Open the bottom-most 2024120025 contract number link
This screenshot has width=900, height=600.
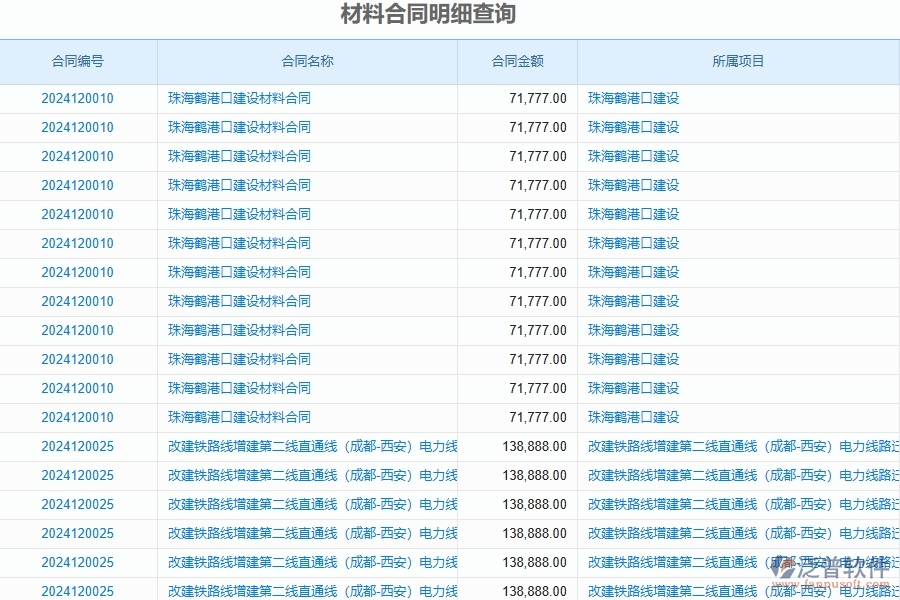point(78,591)
